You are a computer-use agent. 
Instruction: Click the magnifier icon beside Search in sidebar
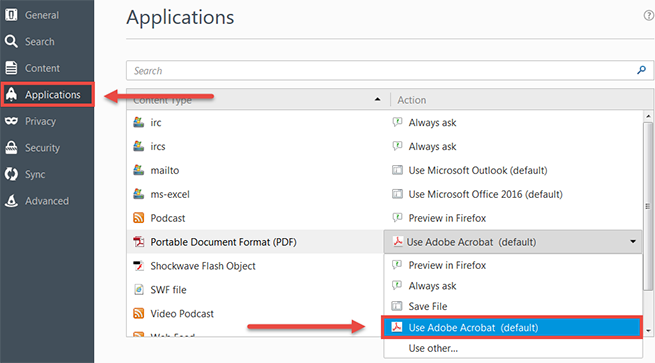tap(11, 41)
